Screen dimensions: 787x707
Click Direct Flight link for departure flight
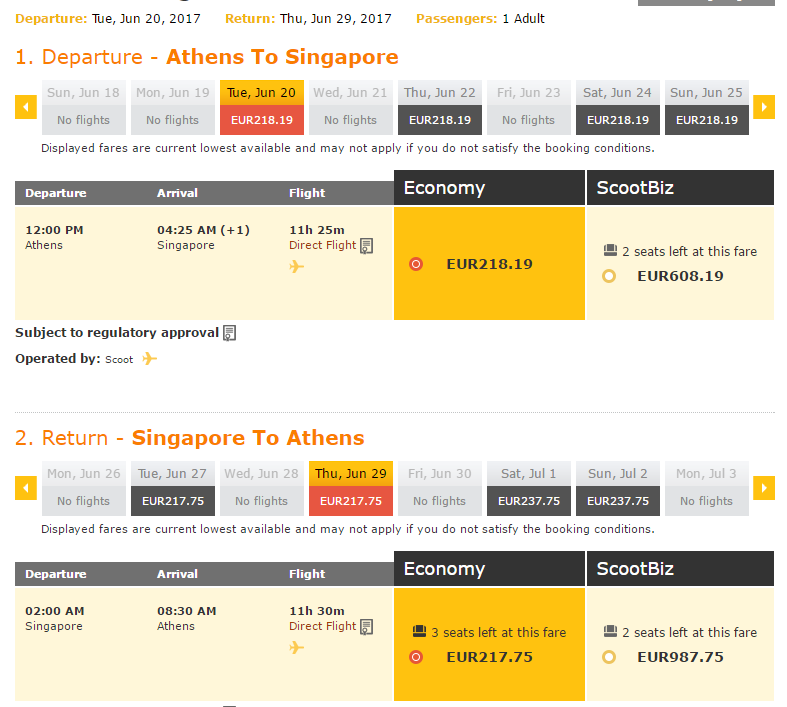(x=322, y=245)
